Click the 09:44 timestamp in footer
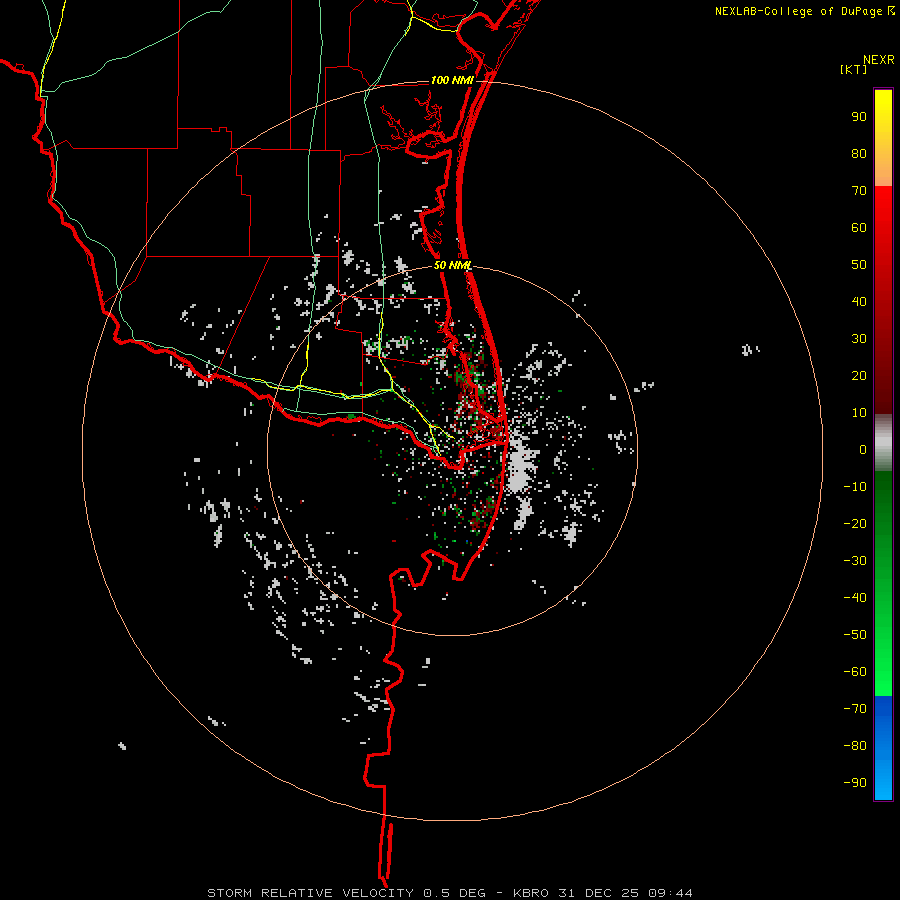The height and width of the screenshot is (900, 900). coord(670,893)
